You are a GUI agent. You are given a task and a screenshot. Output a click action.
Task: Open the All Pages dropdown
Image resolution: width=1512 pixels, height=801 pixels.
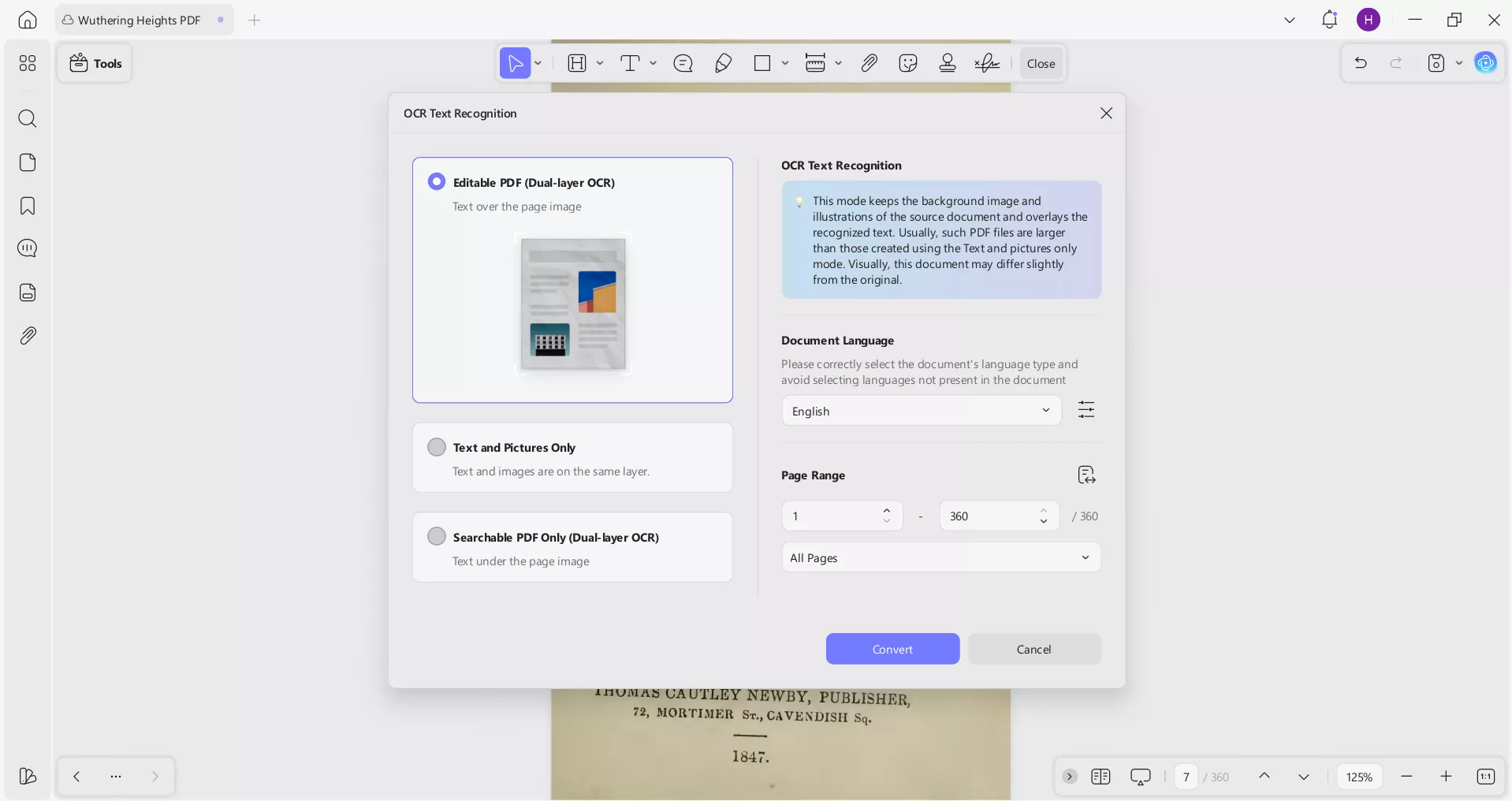coord(941,557)
